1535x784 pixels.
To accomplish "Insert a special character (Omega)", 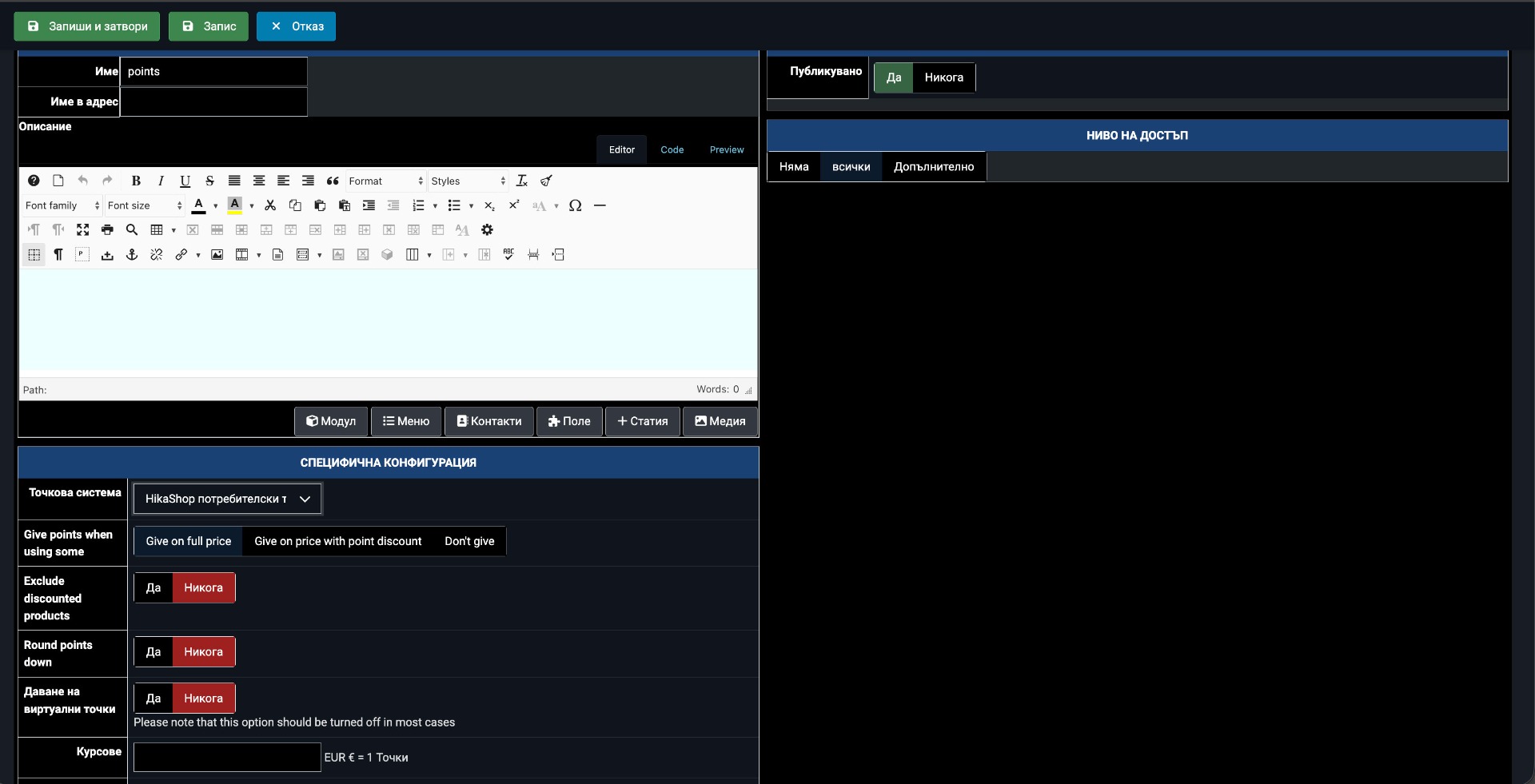I will point(575,205).
